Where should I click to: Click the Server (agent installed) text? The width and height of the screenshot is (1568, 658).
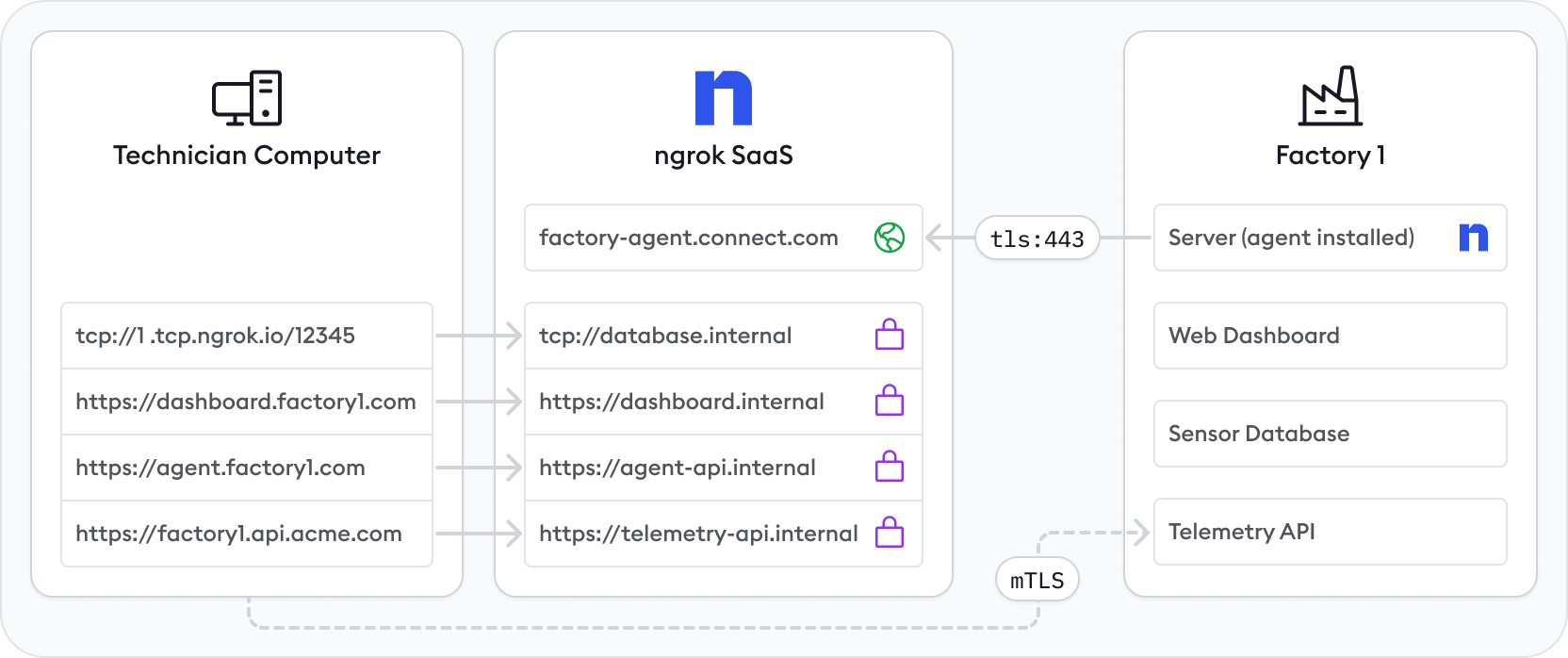click(x=1291, y=238)
